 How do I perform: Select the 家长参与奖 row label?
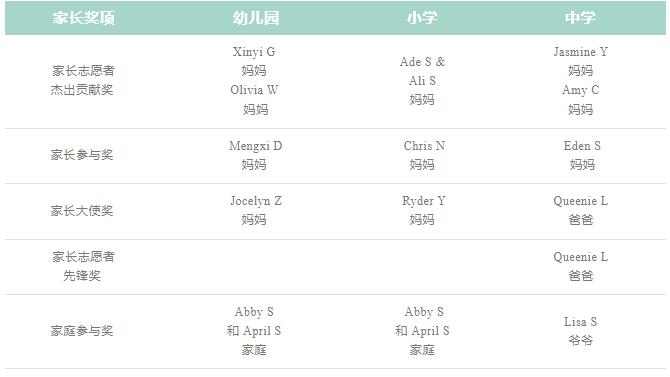pyautogui.click(x=82, y=155)
